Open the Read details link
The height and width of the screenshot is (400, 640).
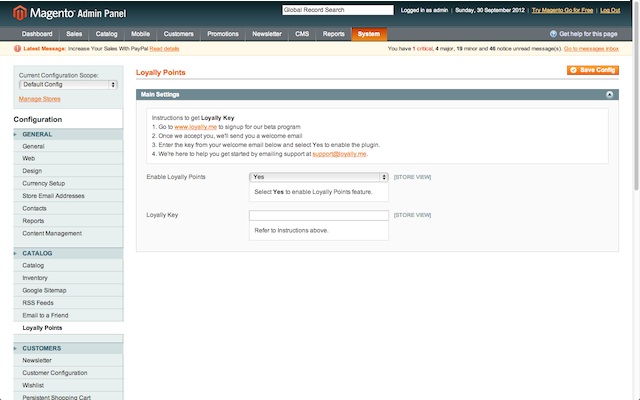pyautogui.click(x=164, y=49)
